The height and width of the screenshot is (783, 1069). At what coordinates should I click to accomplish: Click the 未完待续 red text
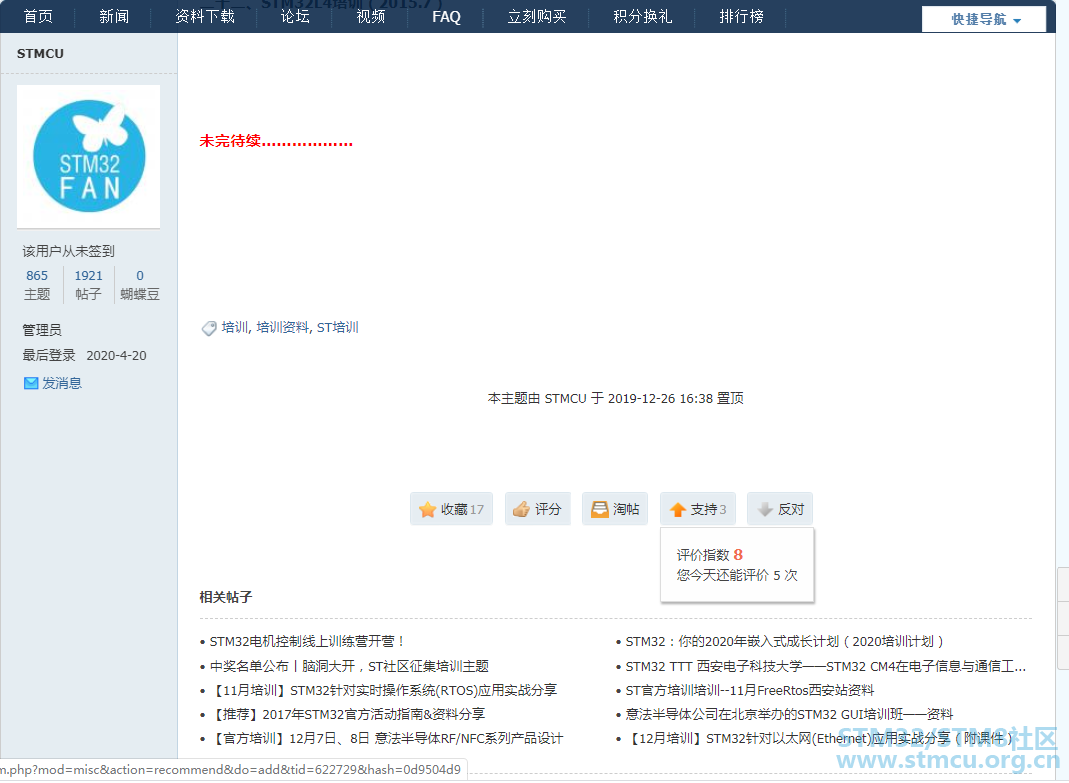(x=275, y=141)
